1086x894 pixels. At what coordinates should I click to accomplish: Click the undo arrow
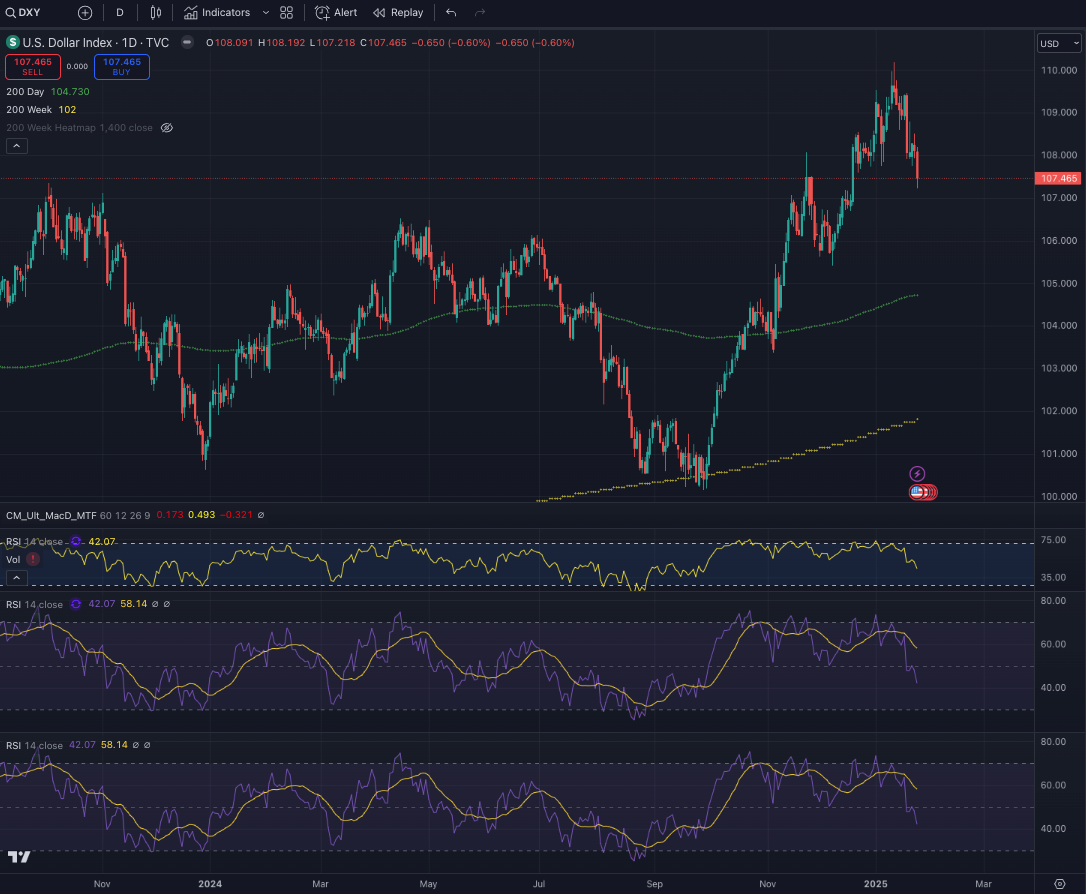[x=451, y=12]
